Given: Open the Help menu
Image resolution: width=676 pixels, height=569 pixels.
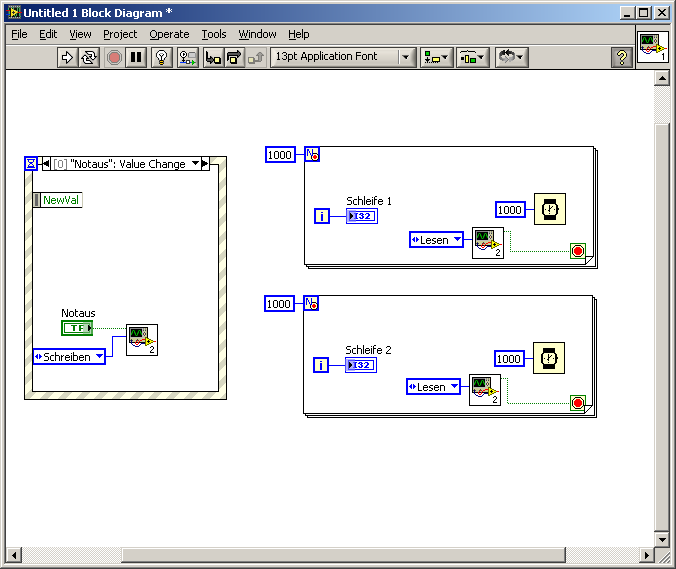Looking at the screenshot, I should pyautogui.click(x=299, y=34).
